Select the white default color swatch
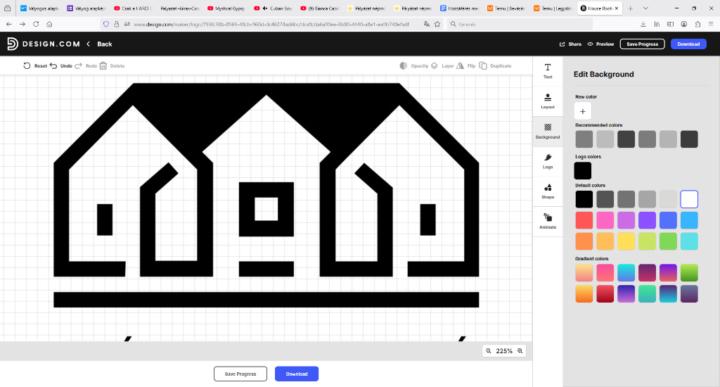 689,199
